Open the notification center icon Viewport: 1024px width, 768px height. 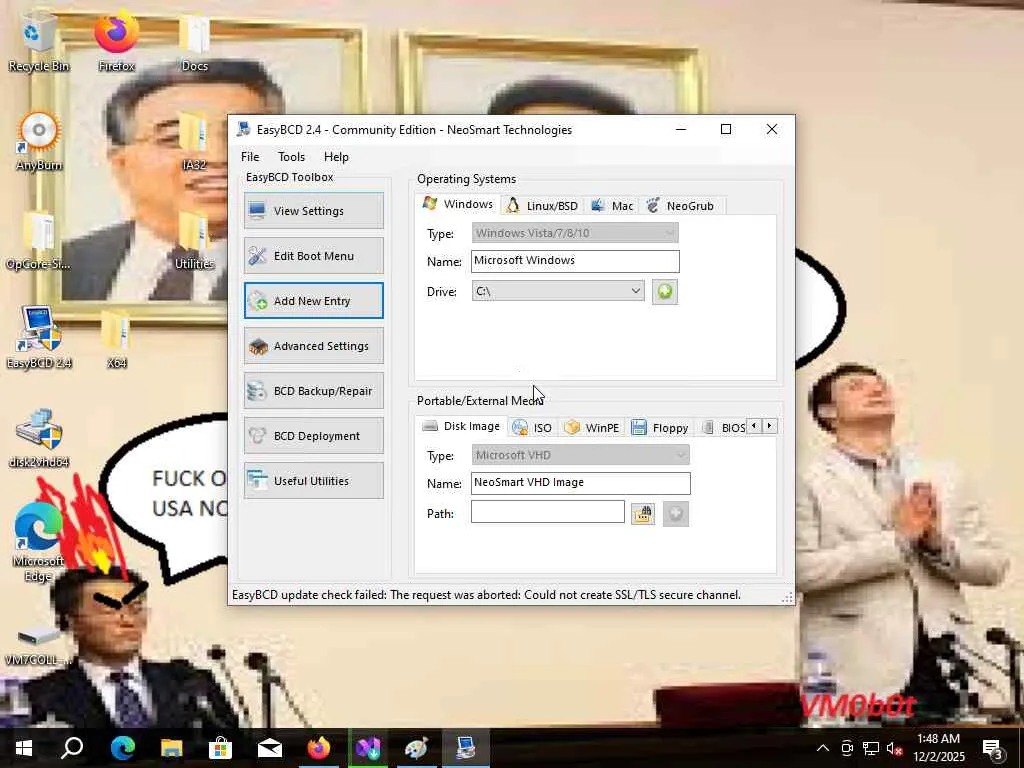point(993,749)
